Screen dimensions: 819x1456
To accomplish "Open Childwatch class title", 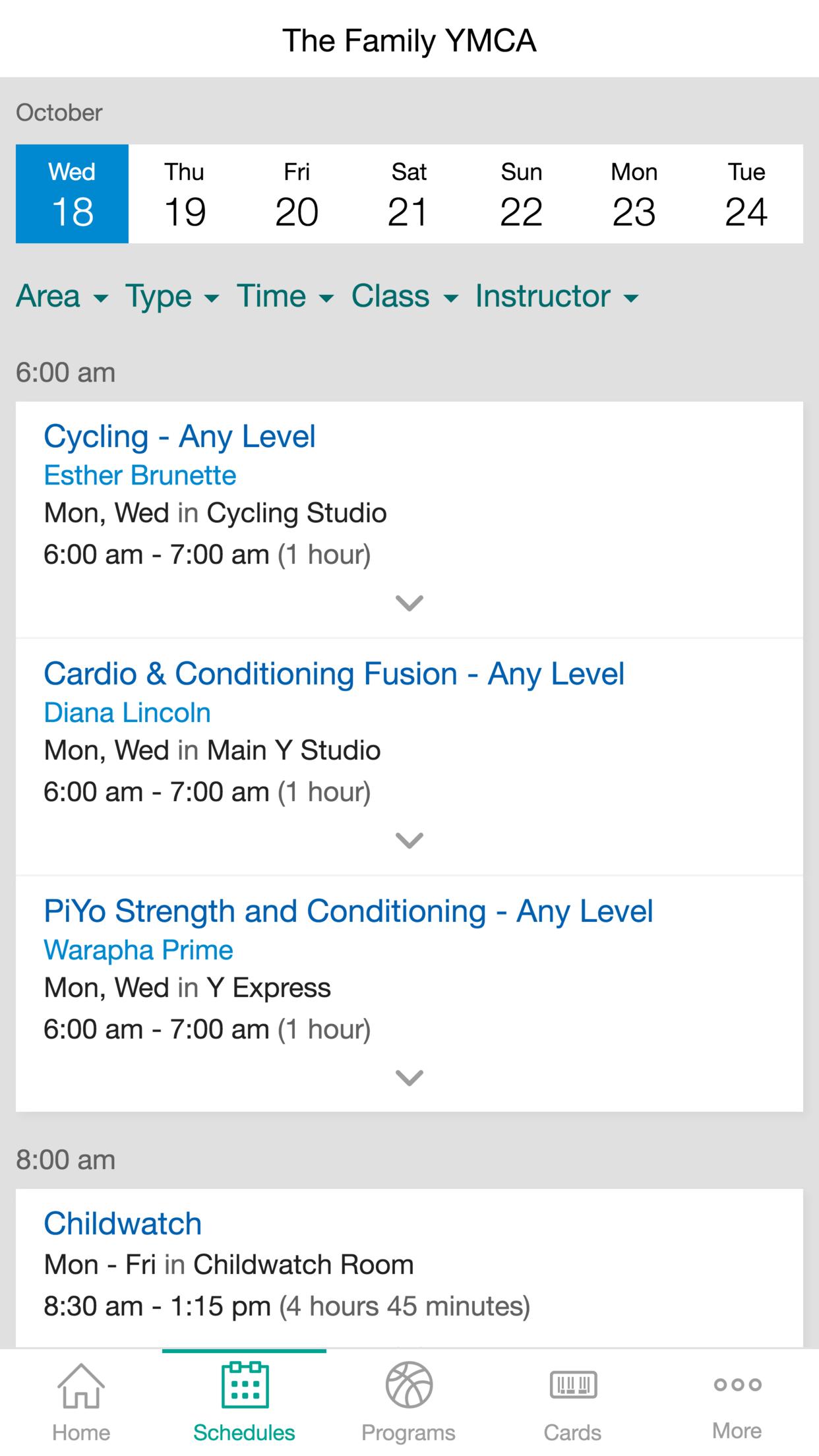I will (123, 1224).
